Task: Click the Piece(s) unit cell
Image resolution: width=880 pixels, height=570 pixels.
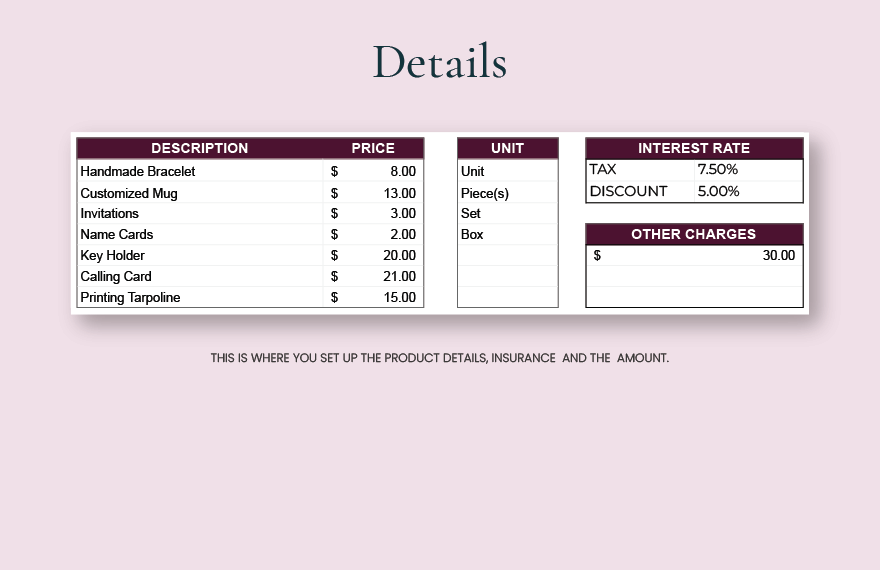Action: pyautogui.click(x=485, y=193)
